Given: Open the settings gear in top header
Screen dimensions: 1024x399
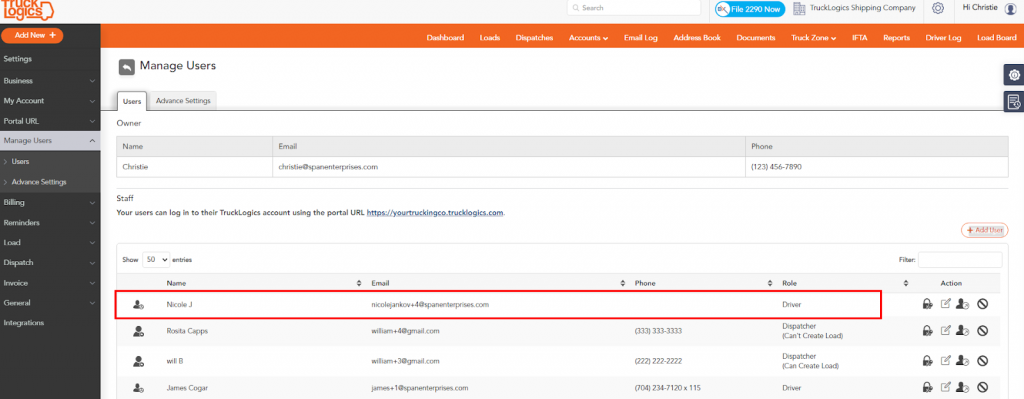Looking at the screenshot, I should point(938,8).
